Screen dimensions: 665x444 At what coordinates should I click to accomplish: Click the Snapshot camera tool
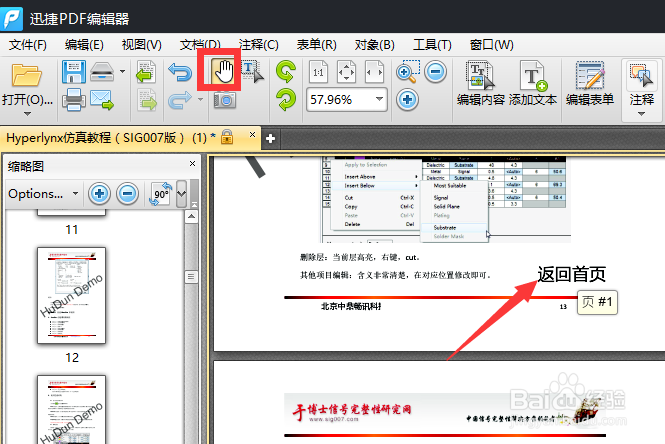pyautogui.click(x=225, y=101)
